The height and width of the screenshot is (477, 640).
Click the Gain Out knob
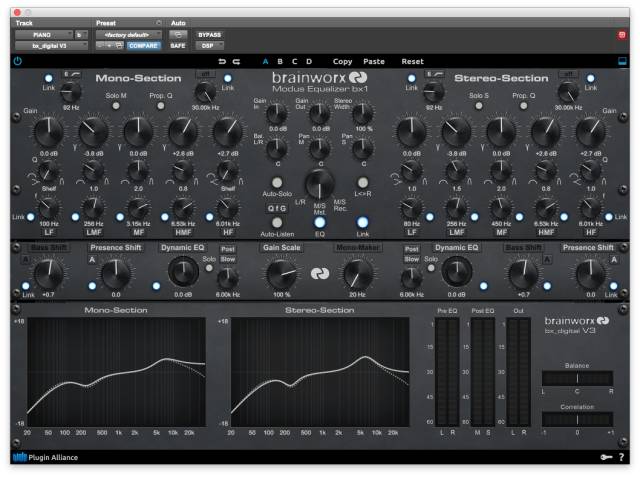click(x=320, y=113)
